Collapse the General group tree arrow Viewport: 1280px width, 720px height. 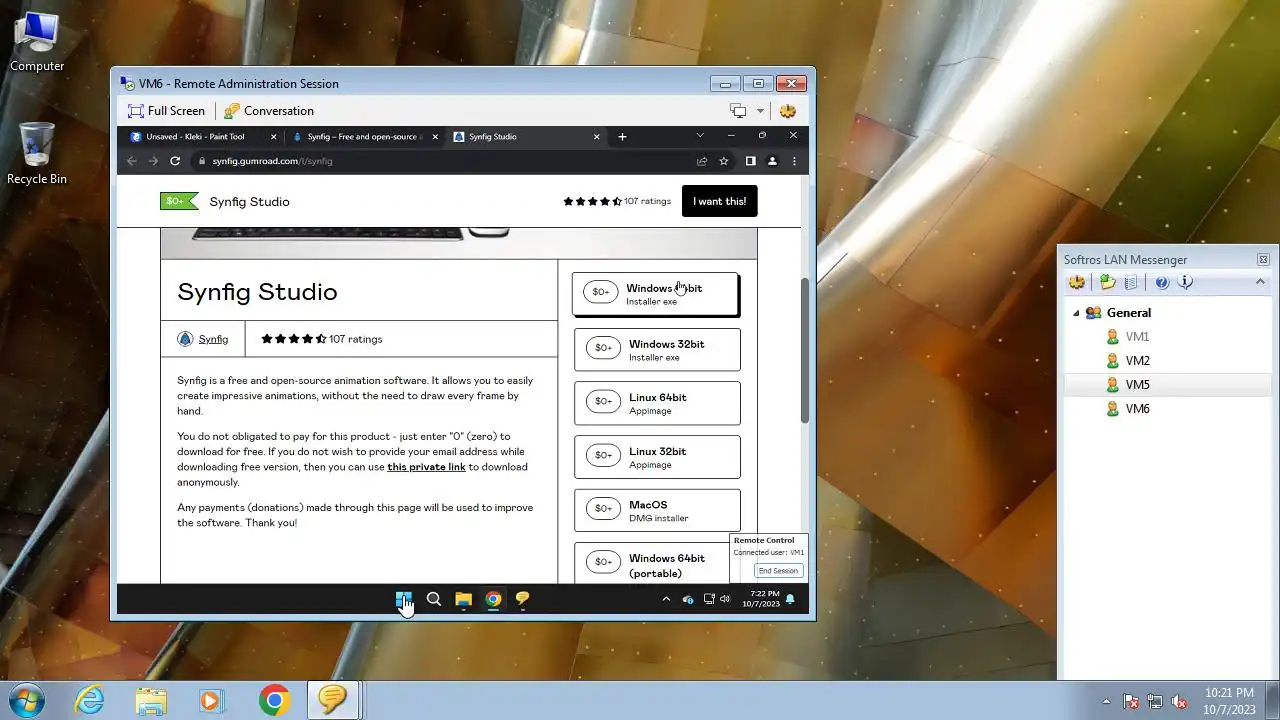[1076, 313]
